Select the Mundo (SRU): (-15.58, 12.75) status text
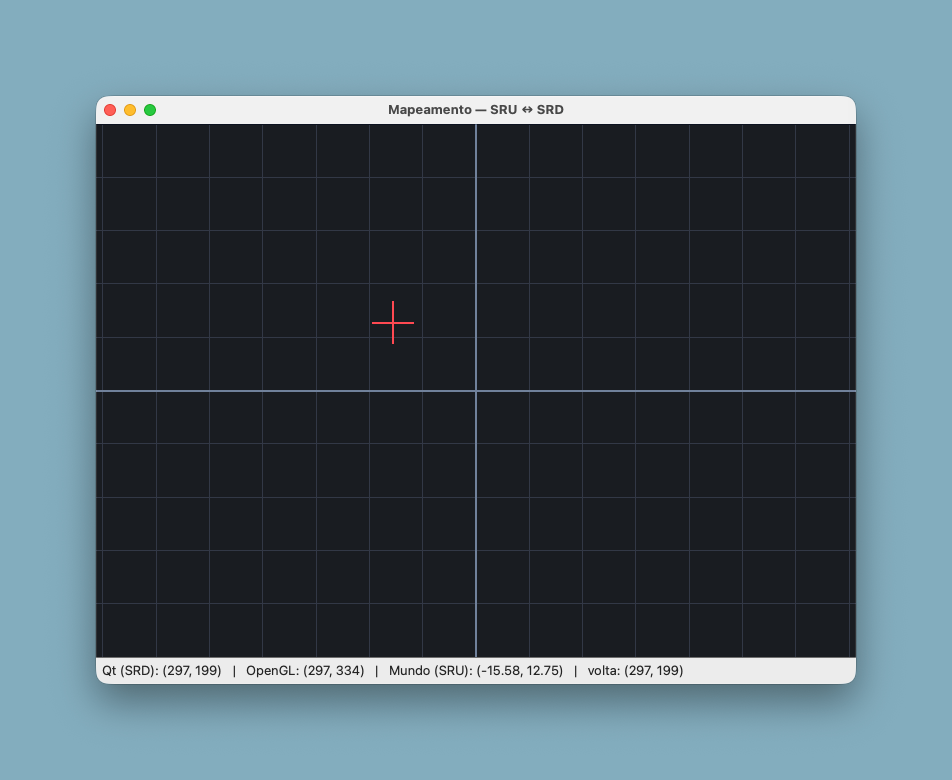The width and height of the screenshot is (952, 780). [476, 671]
